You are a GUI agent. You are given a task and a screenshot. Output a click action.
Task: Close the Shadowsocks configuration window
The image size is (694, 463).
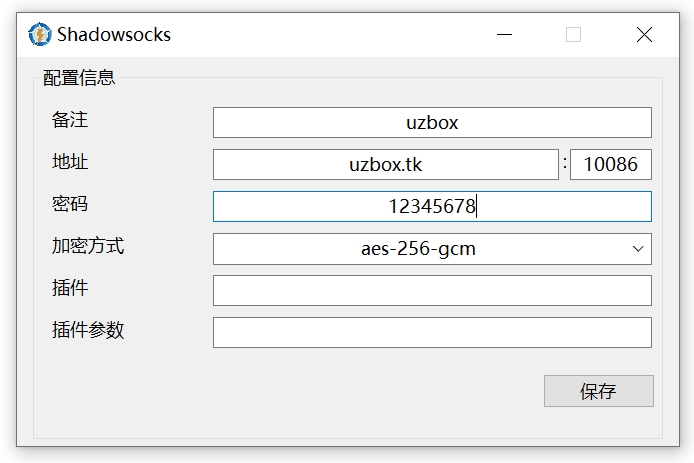[x=644, y=35]
